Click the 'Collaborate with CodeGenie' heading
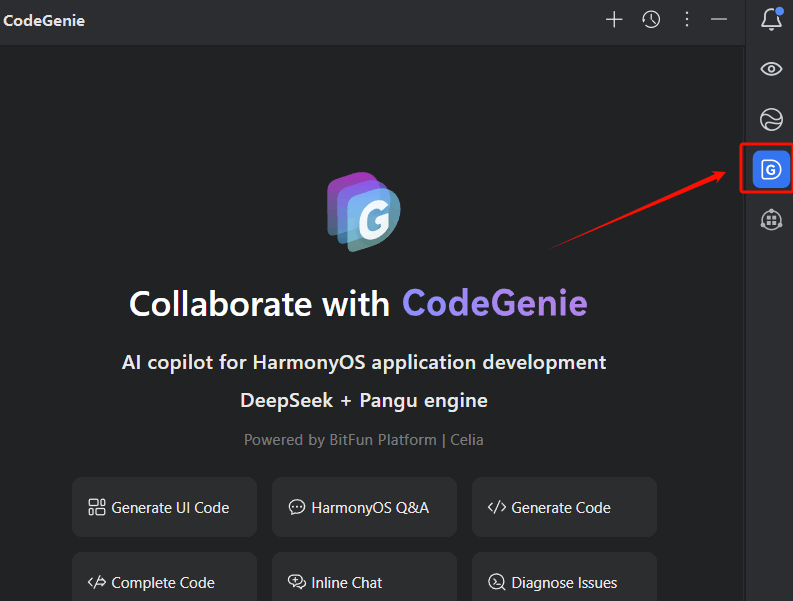The height and width of the screenshot is (601, 793). 358,304
